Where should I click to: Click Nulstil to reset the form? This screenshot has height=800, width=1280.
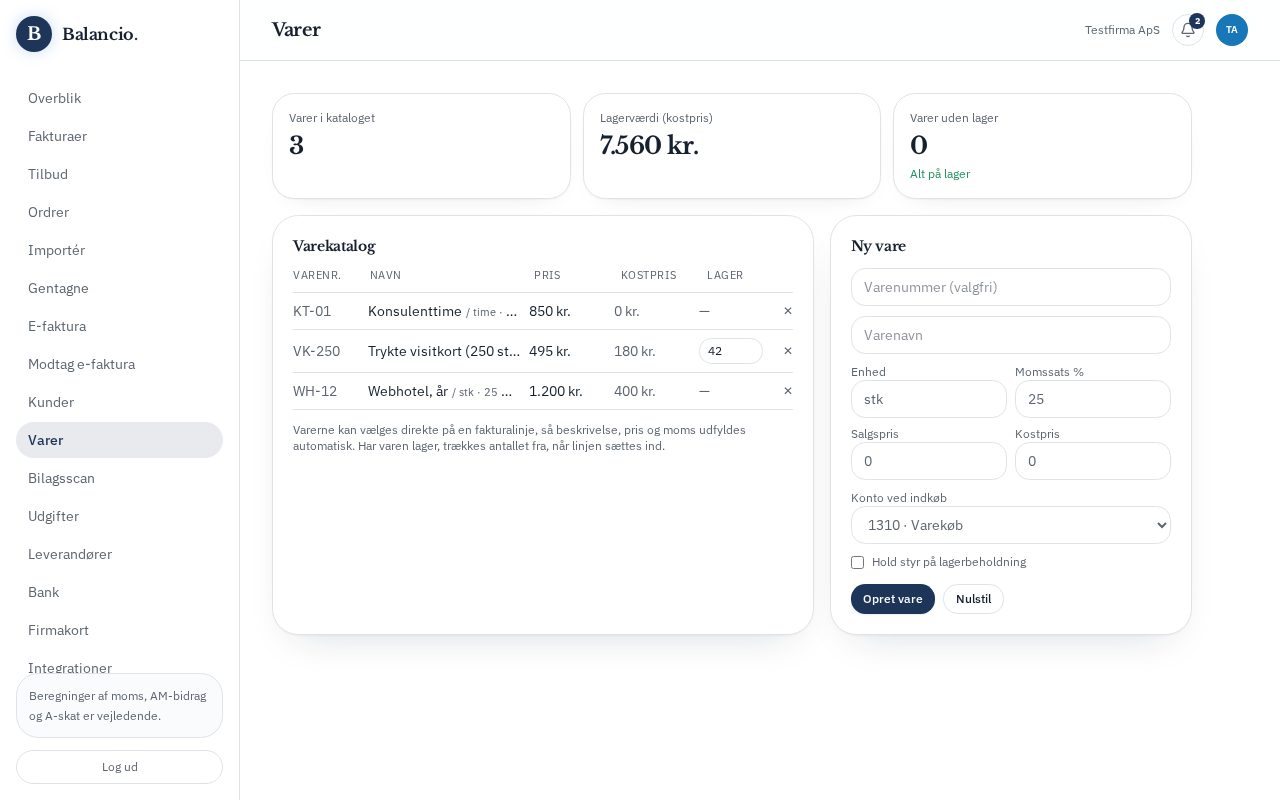973,599
